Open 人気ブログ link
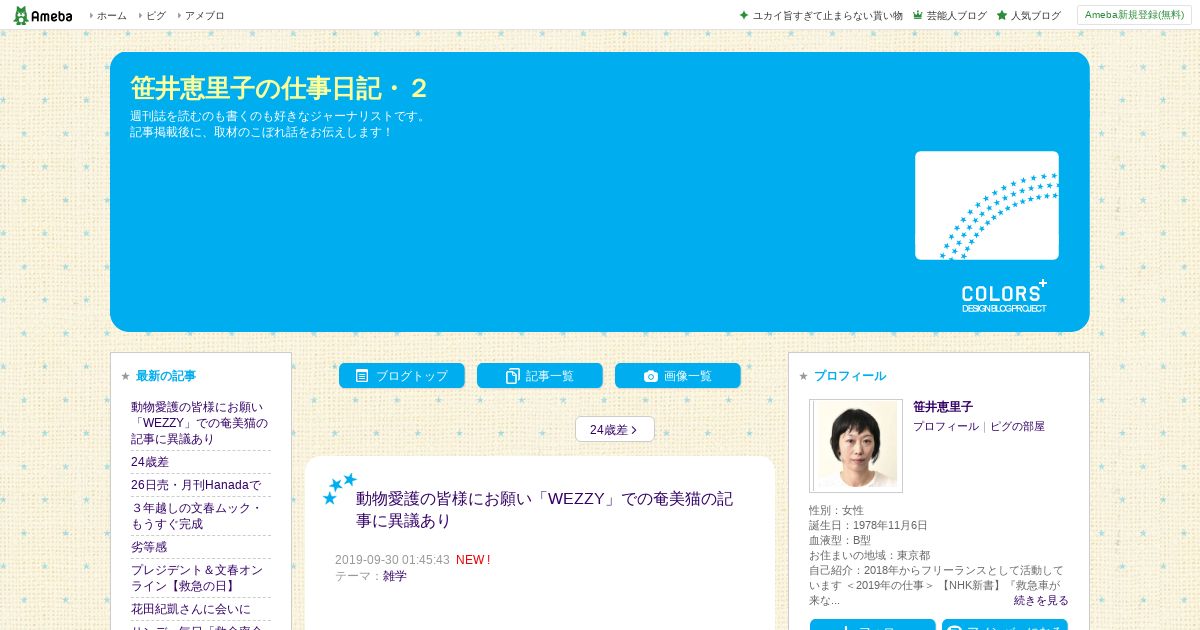Image resolution: width=1200 pixels, height=630 pixels. click(1035, 16)
